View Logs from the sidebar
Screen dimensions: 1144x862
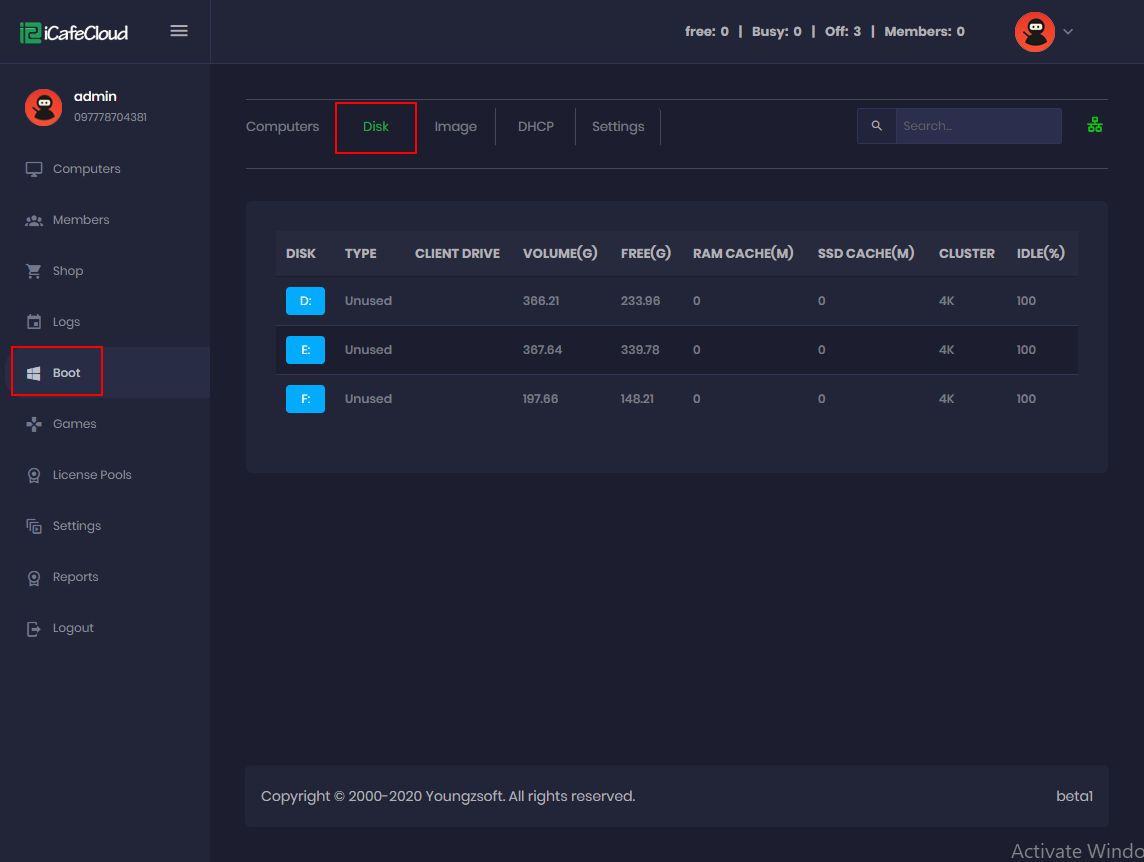coord(66,321)
